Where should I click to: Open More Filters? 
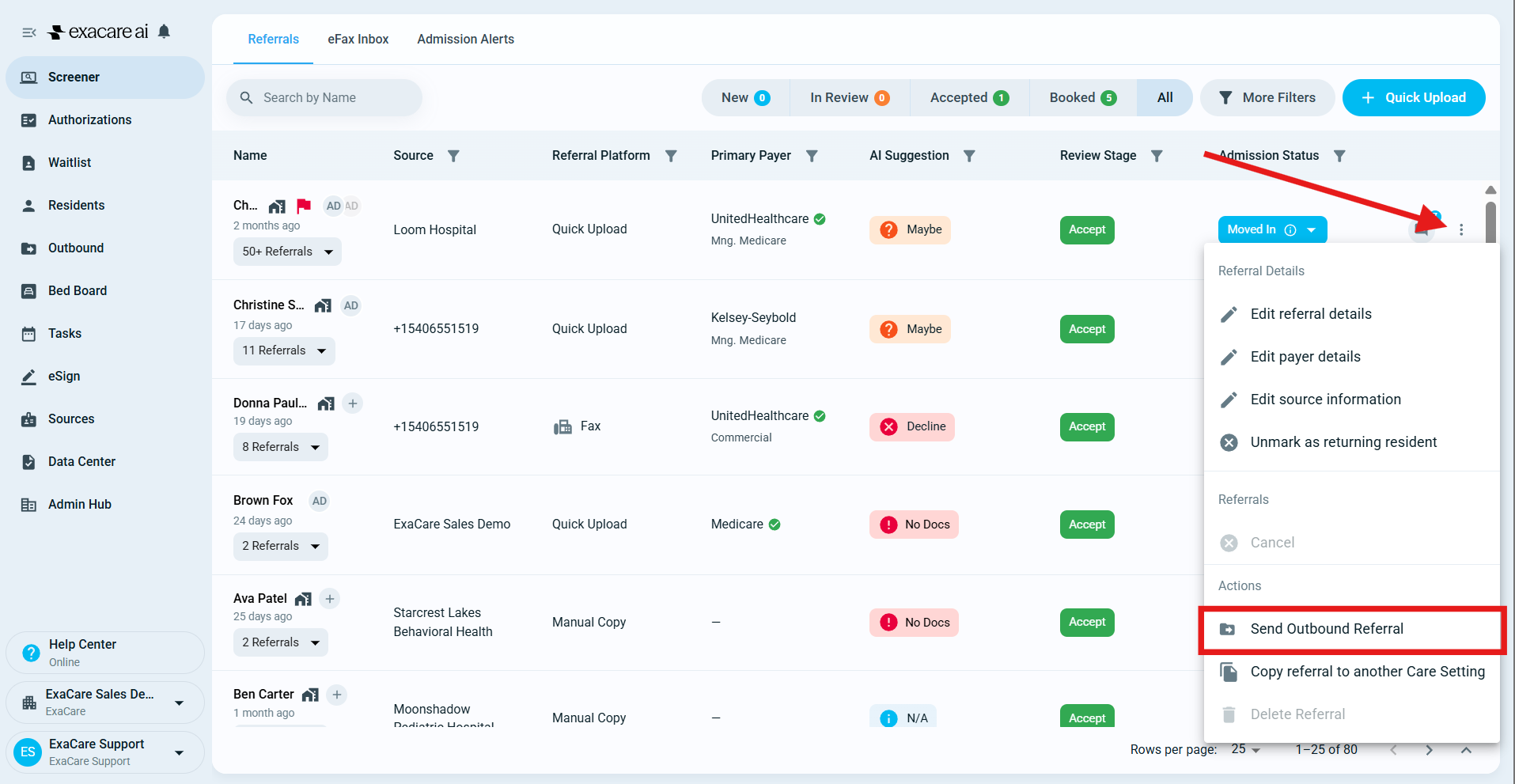pos(1267,97)
